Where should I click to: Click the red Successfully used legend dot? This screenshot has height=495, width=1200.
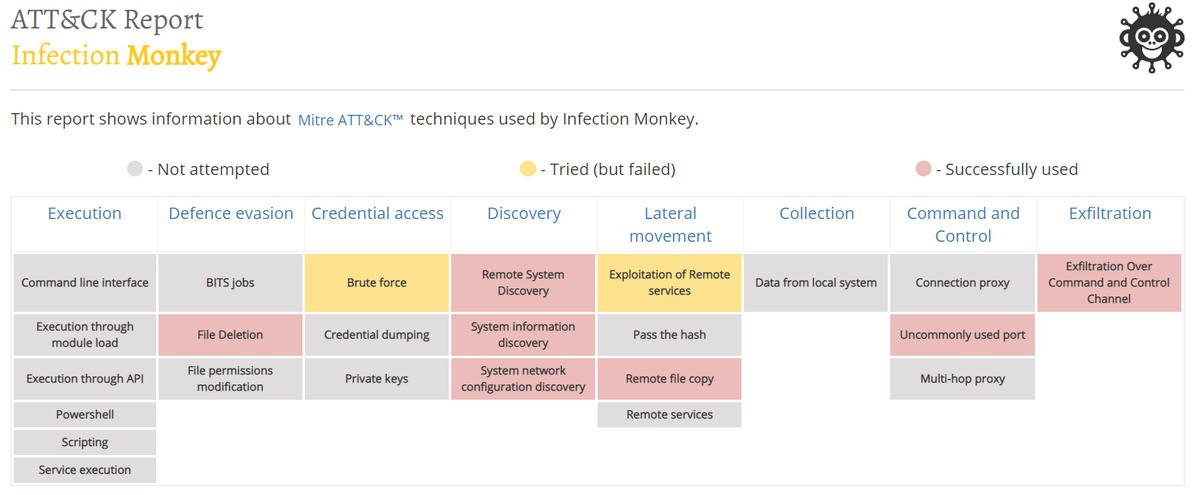click(x=923, y=169)
